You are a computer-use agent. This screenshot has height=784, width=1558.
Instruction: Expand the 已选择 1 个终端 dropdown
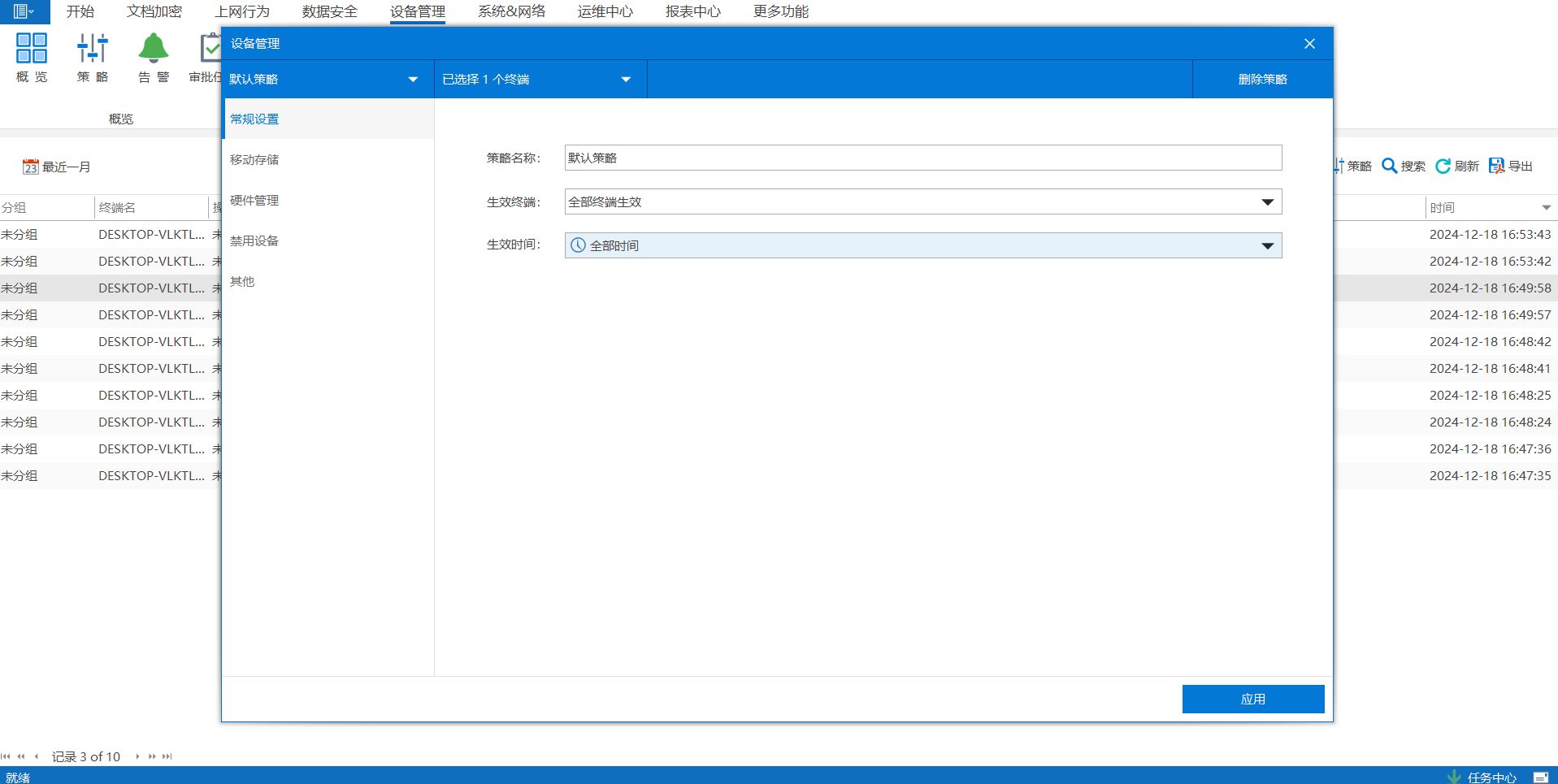point(625,80)
